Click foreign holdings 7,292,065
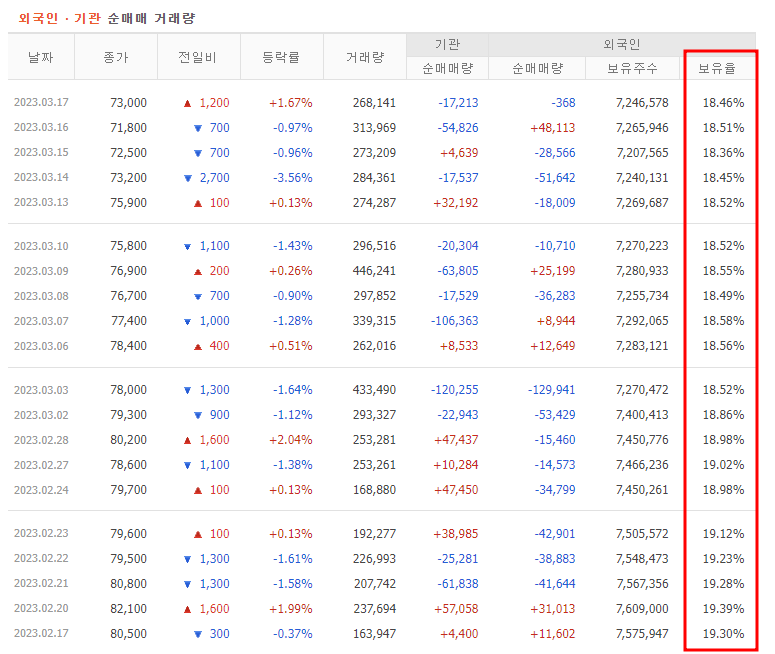 tap(642, 321)
